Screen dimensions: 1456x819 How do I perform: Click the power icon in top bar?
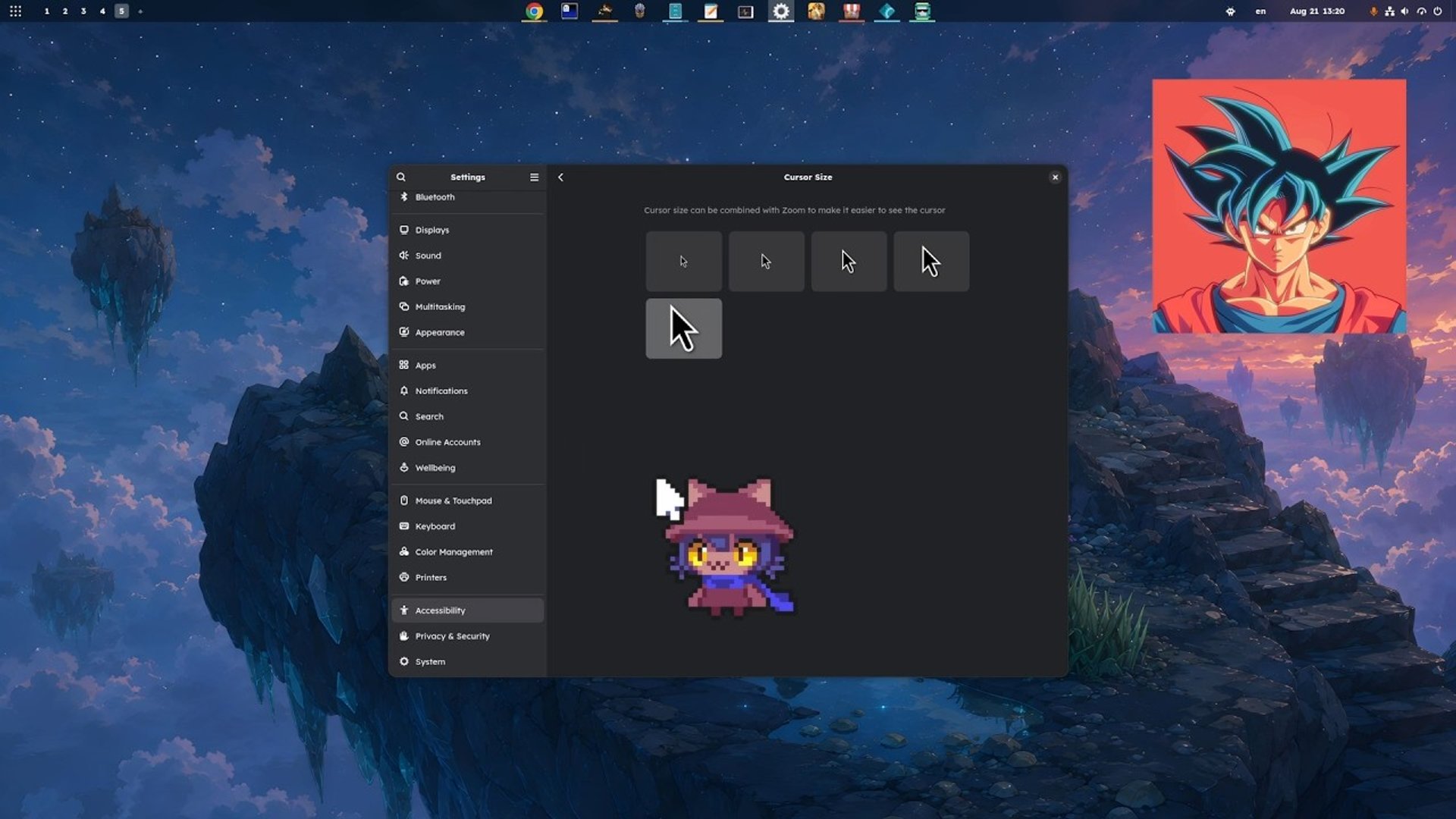coord(1438,11)
